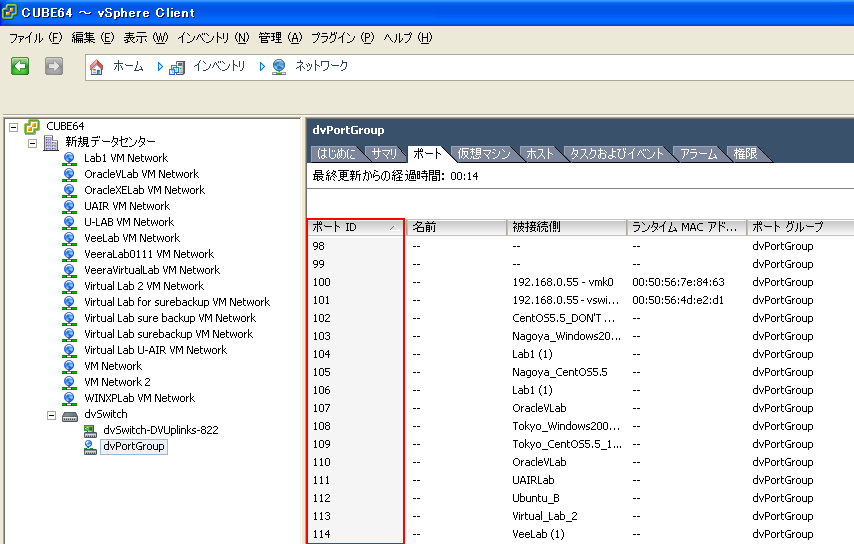854x544 pixels.
Task: Click the network icon beside Virtual Lab 2 VM Network
Action: [x=69, y=286]
